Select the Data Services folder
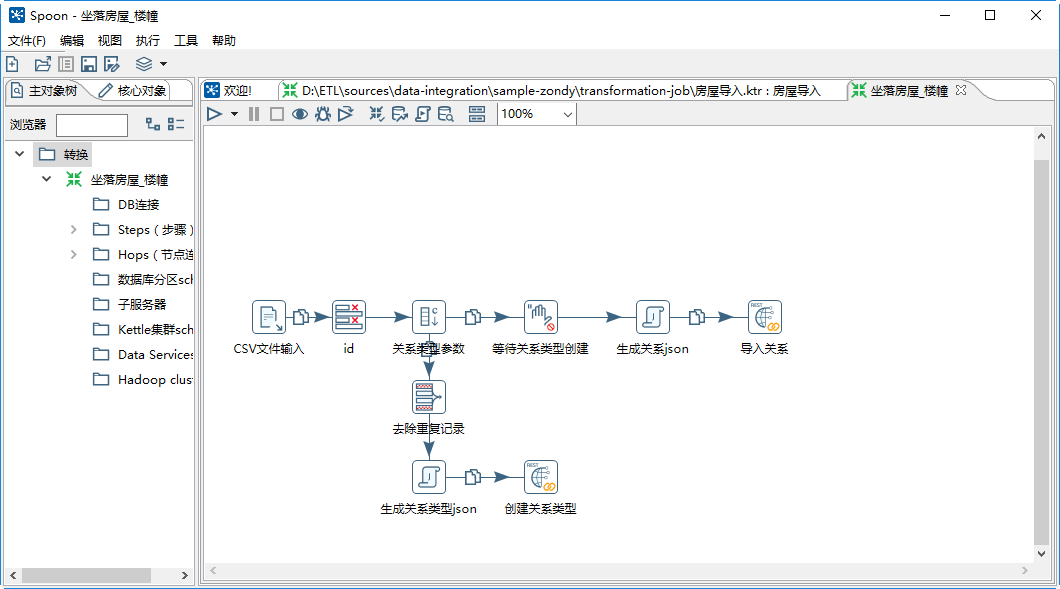The width and height of the screenshot is (1060, 589). [155, 355]
